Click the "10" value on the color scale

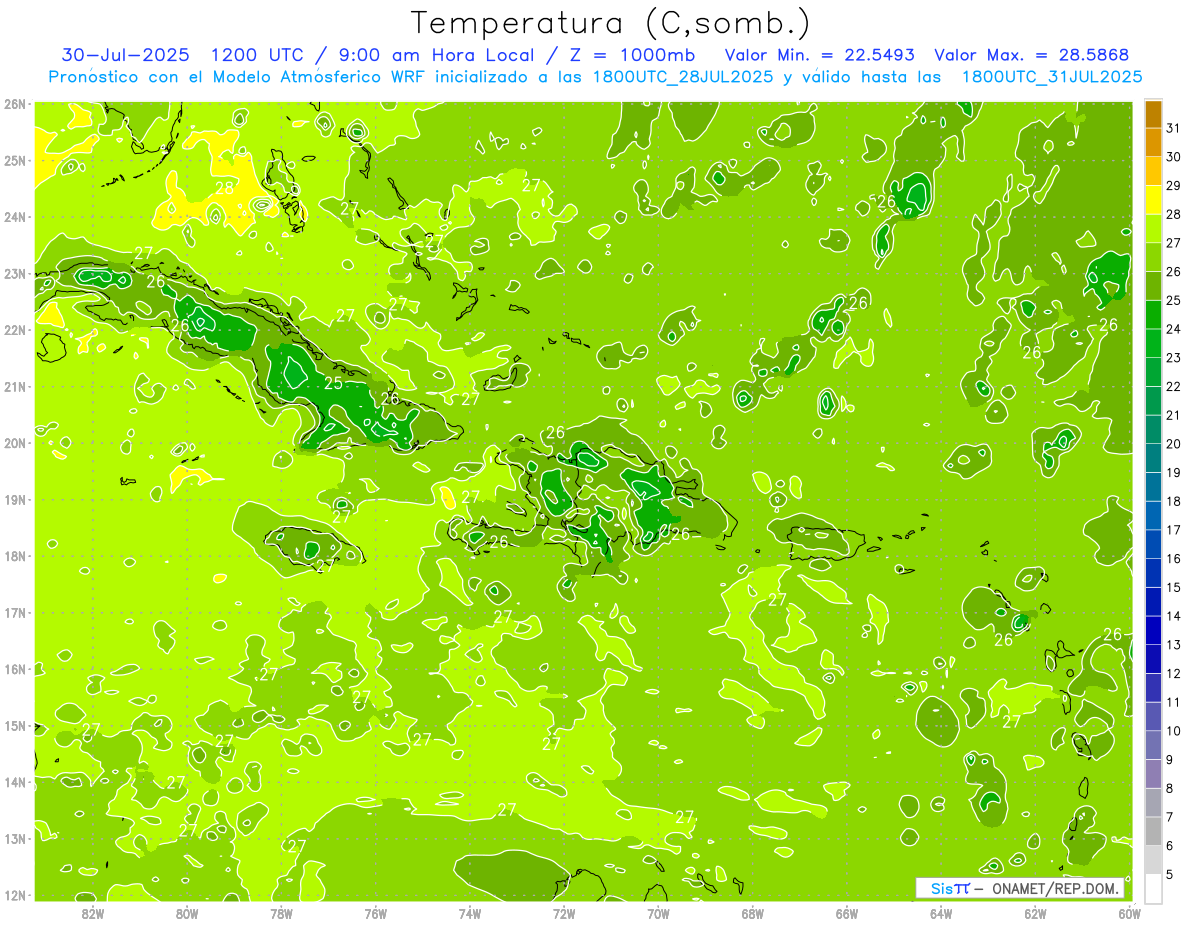click(1173, 731)
